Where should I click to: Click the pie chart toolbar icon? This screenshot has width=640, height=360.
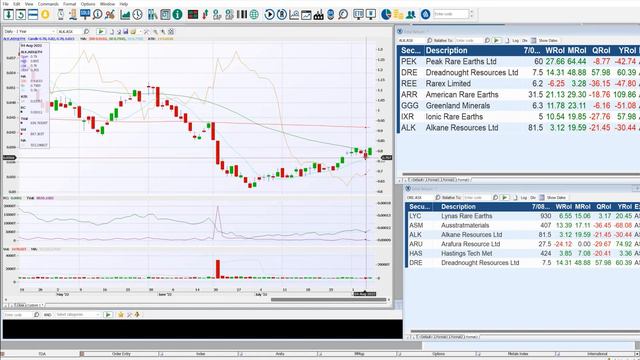pyautogui.click(x=386, y=15)
